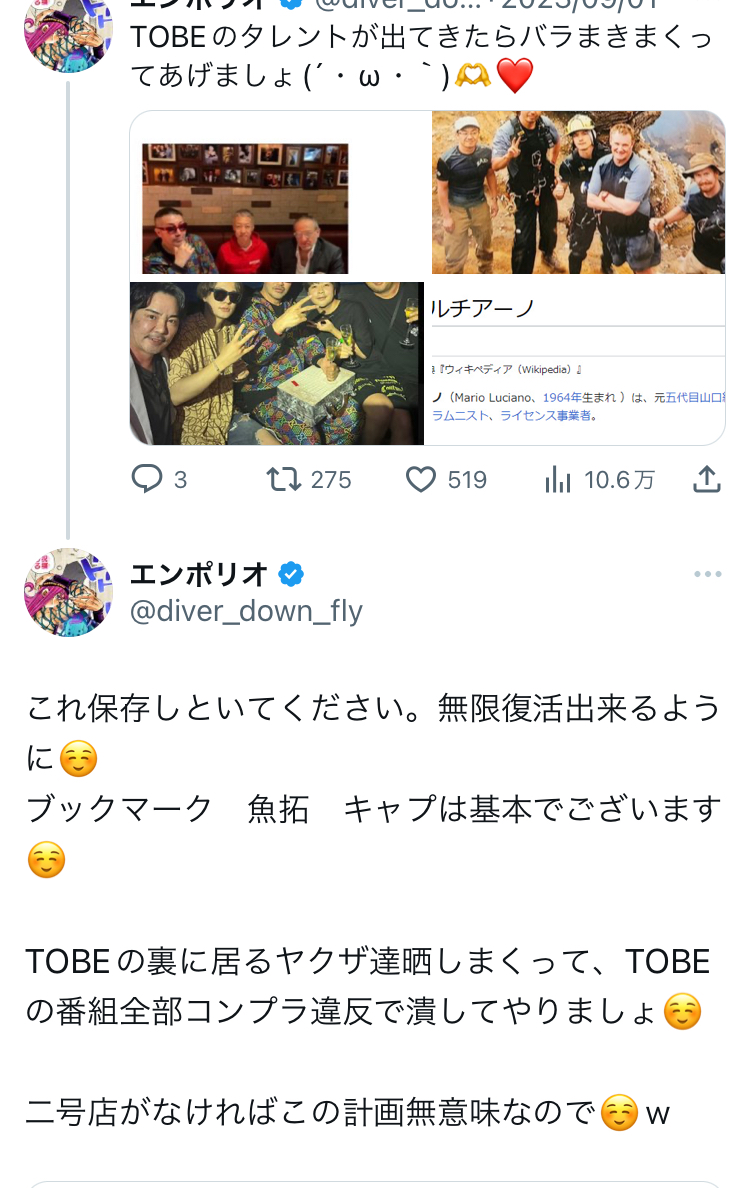This screenshot has height=1188, width=750.
Task: Like the post with the heart icon
Action: pyautogui.click(x=421, y=480)
